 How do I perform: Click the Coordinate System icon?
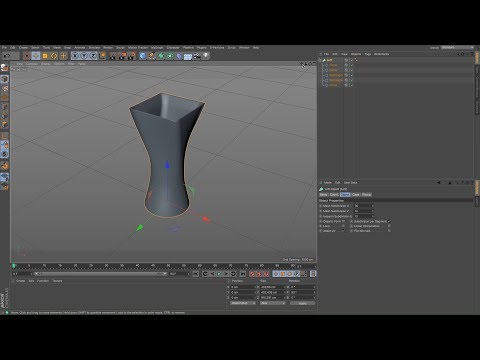(102, 56)
